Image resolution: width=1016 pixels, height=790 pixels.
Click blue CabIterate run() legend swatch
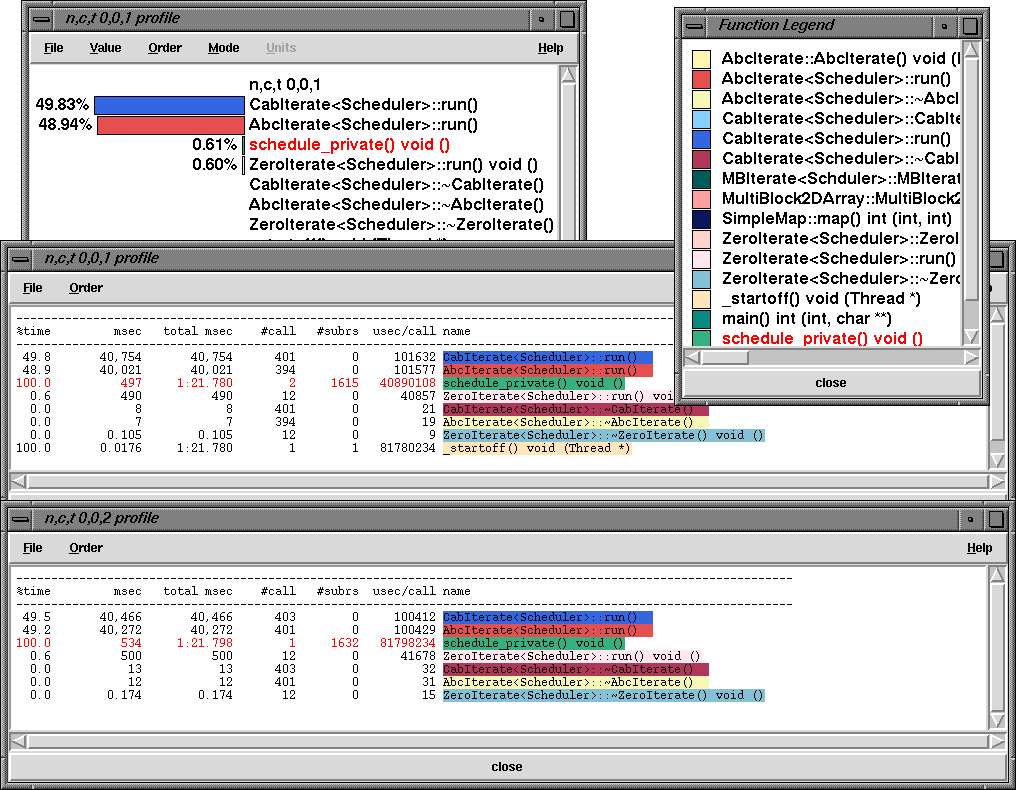click(701, 139)
